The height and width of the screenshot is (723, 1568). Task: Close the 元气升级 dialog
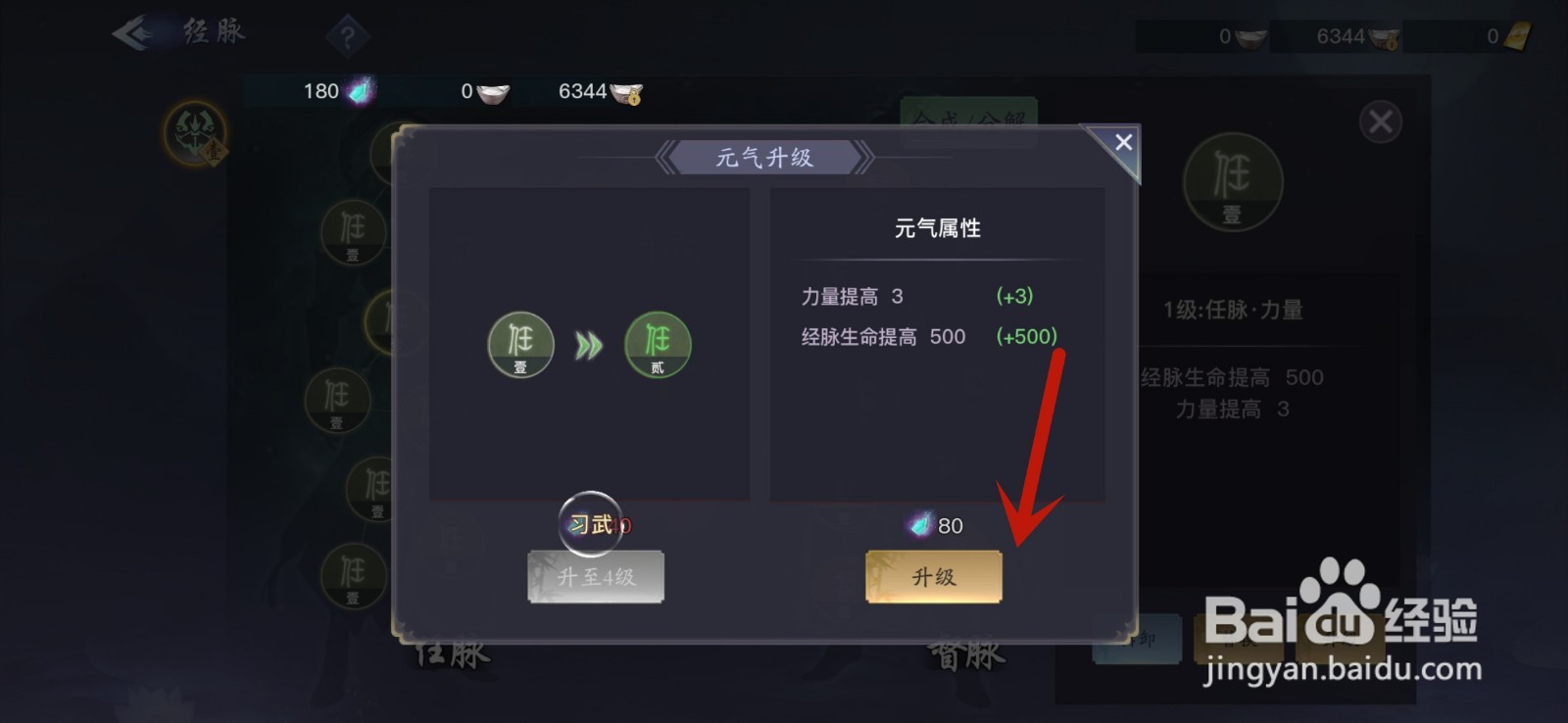(1123, 142)
